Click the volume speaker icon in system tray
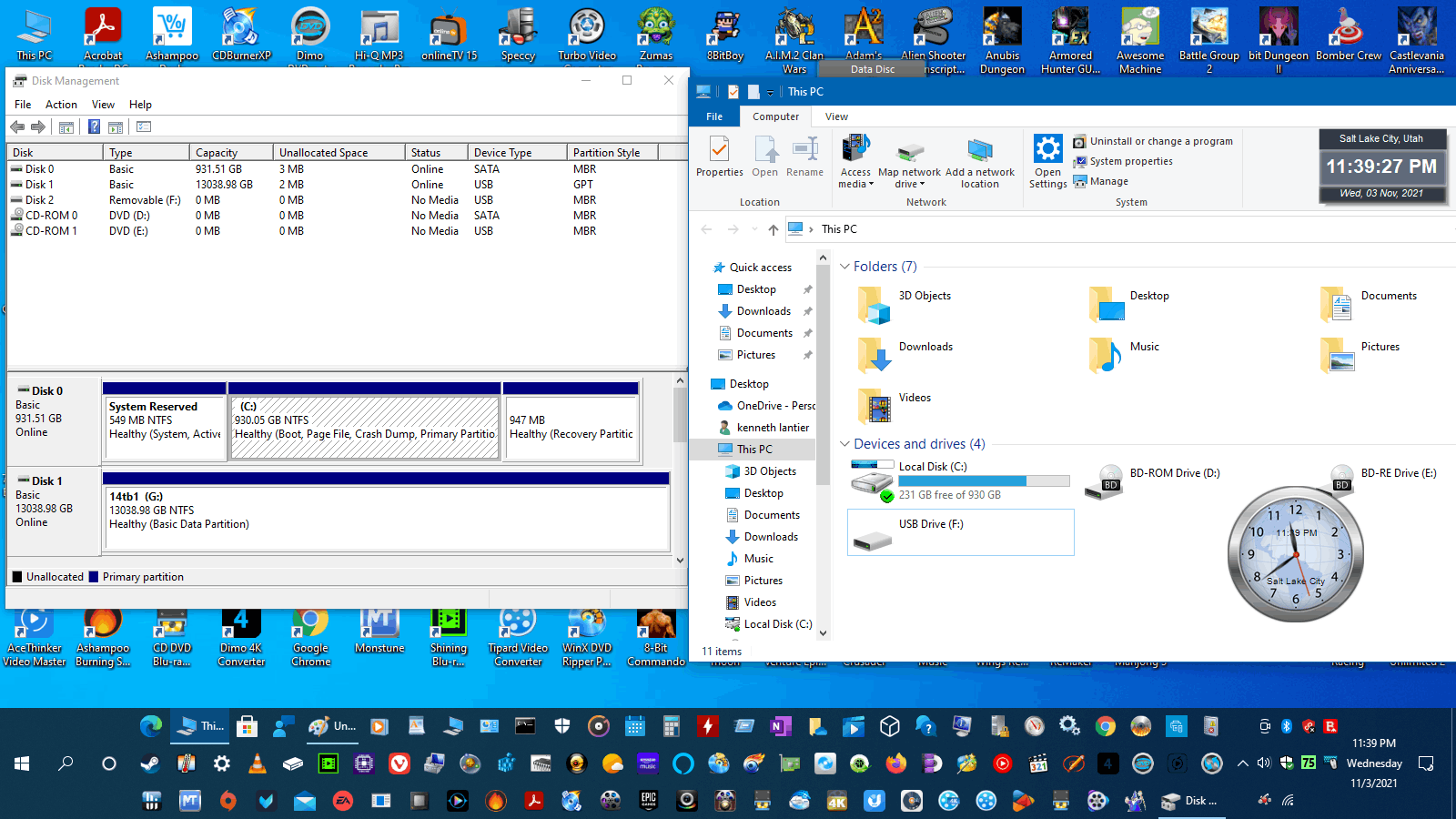Image resolution: width=1456 pixels, height=819 pixels. coord(1263,763)
